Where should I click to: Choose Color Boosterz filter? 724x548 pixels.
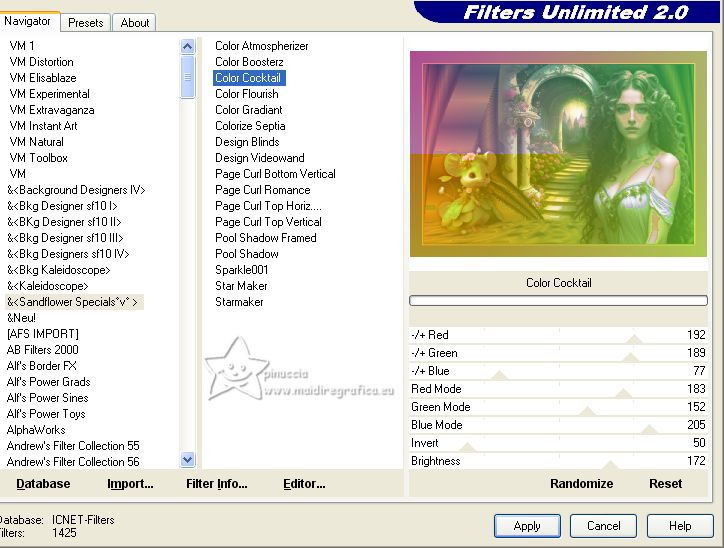pos(249,62)
